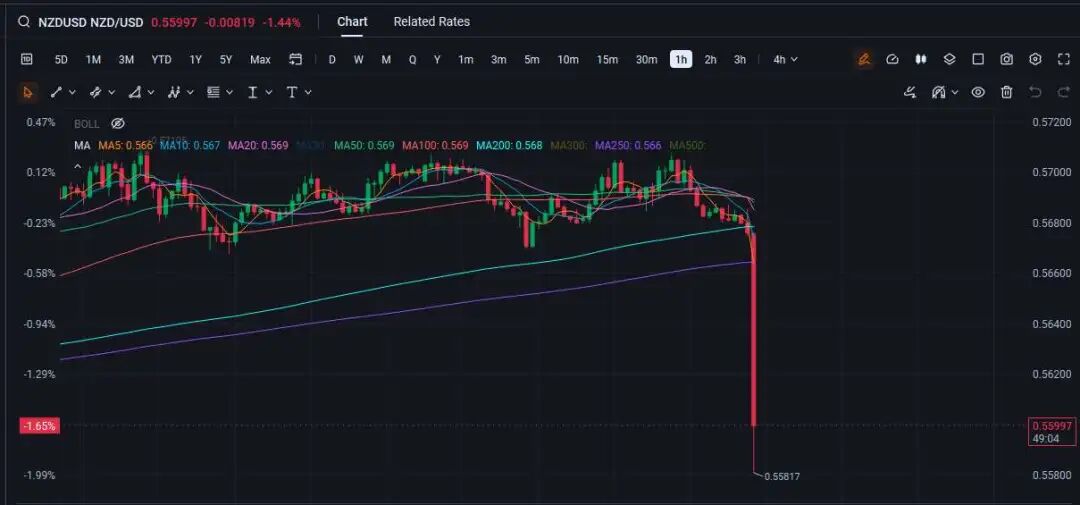Select the D daily interval

click(332, 59)
